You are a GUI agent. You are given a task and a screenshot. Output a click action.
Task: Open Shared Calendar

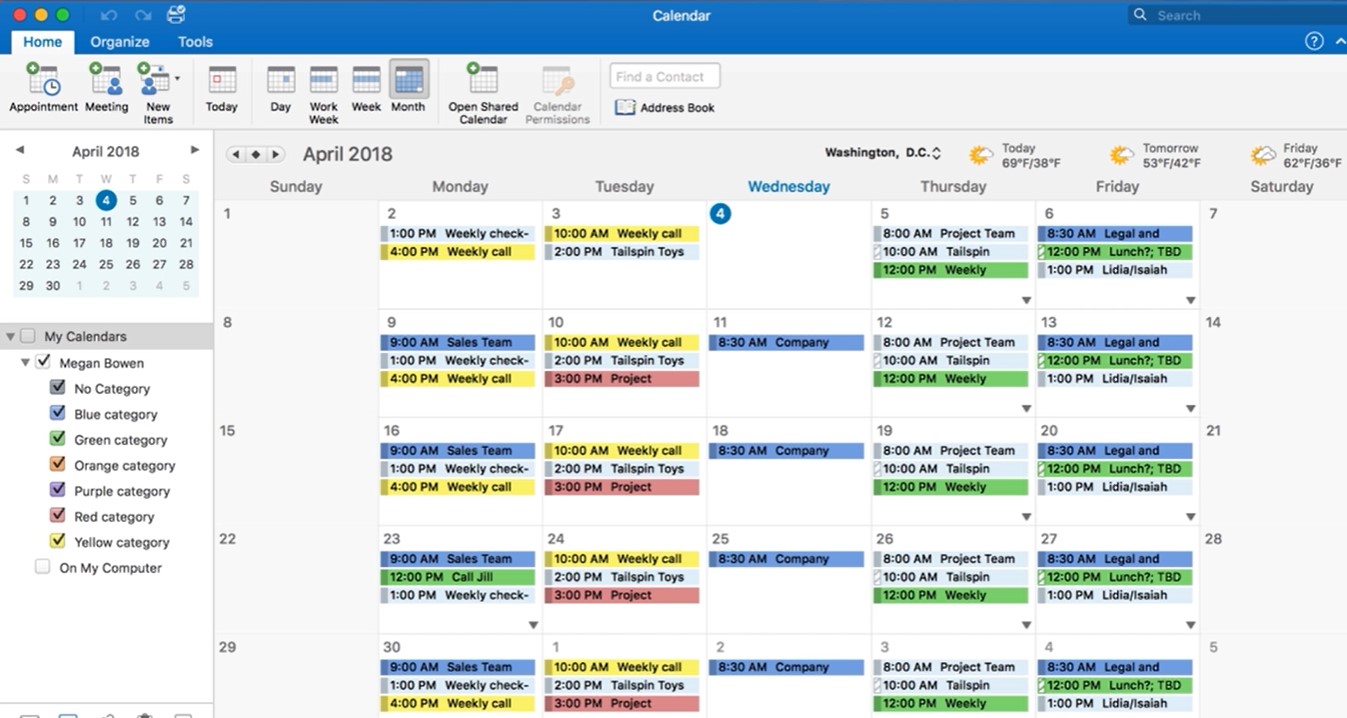pyautogui.click(x=483, y=92)
